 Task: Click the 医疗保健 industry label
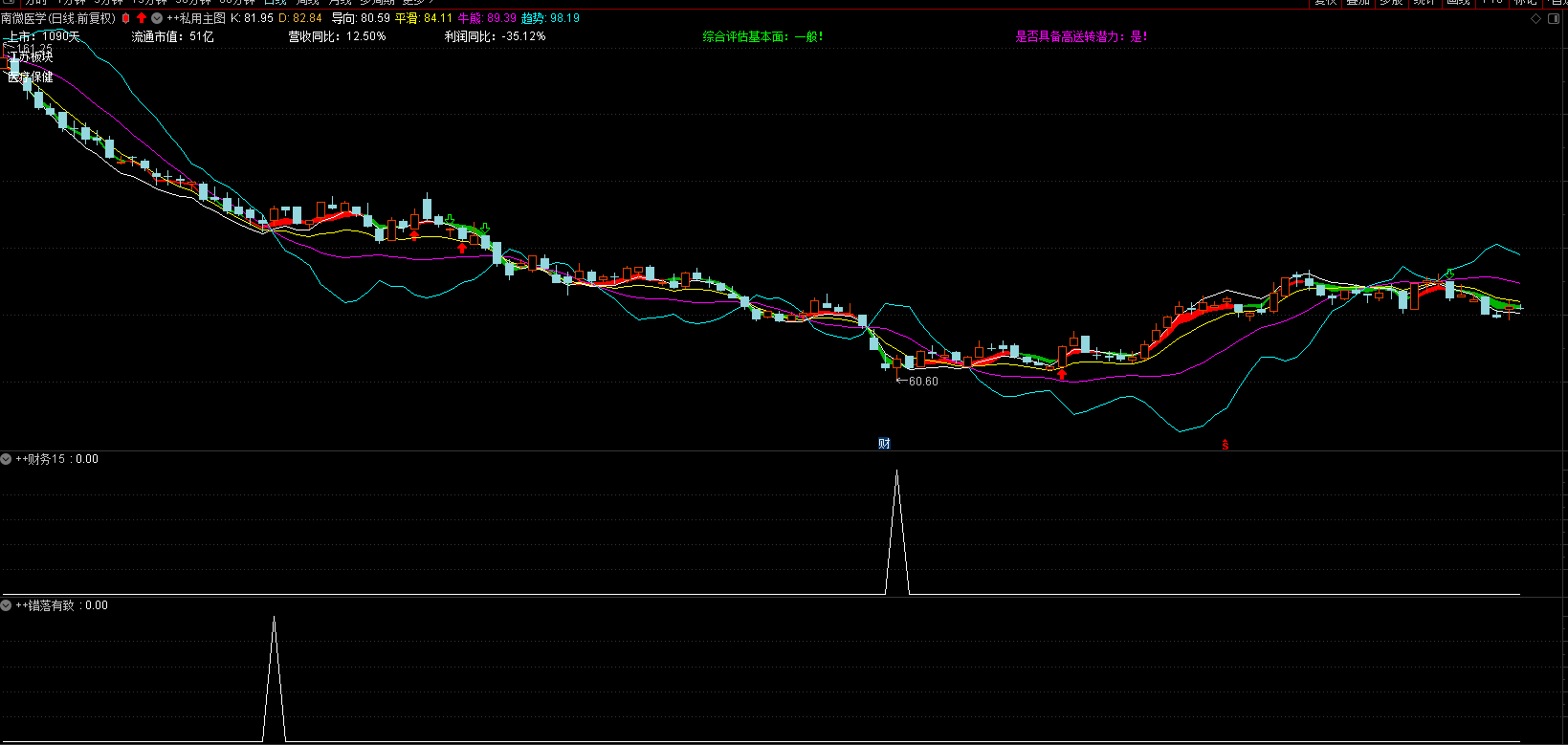(x=31, y=77)
